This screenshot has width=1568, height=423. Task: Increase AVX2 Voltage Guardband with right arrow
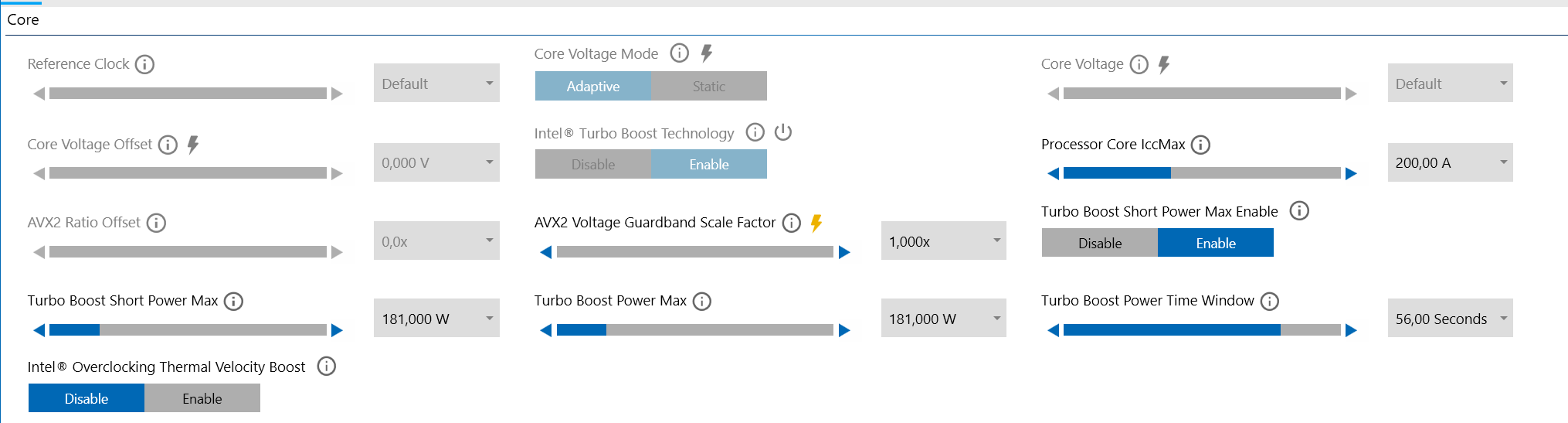click(x=844, y=252)
